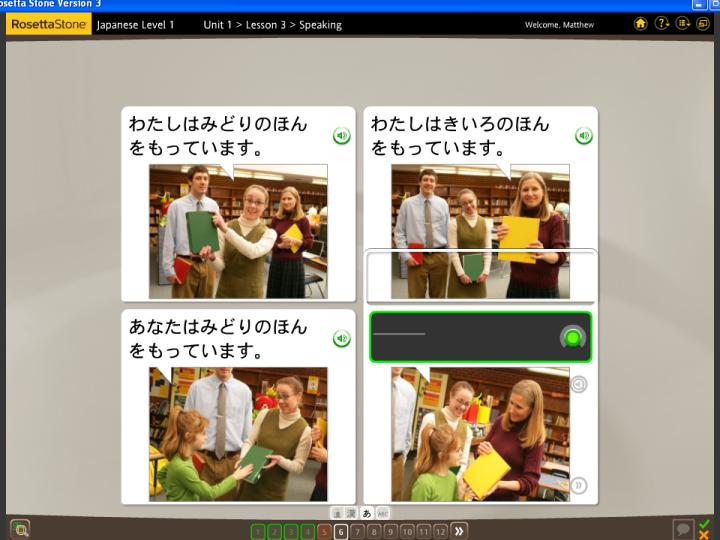This screenshot has width=720, height=540.
Task: Go to screen 7 in progress bar
Action: coord(357,531)
